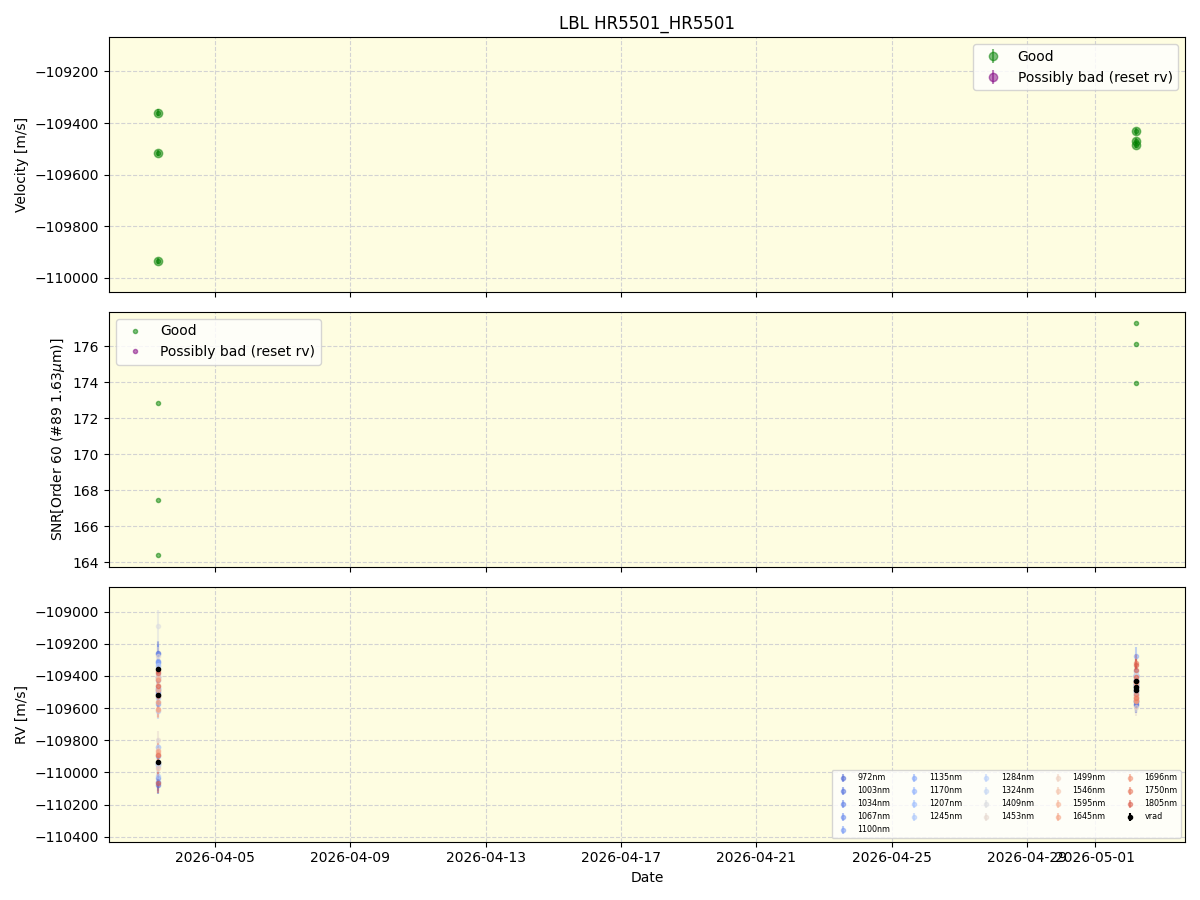The width and height of the screenshot is (1200, 900).
Task: Click the 1135nm legend marker
Action: (915, 778)
